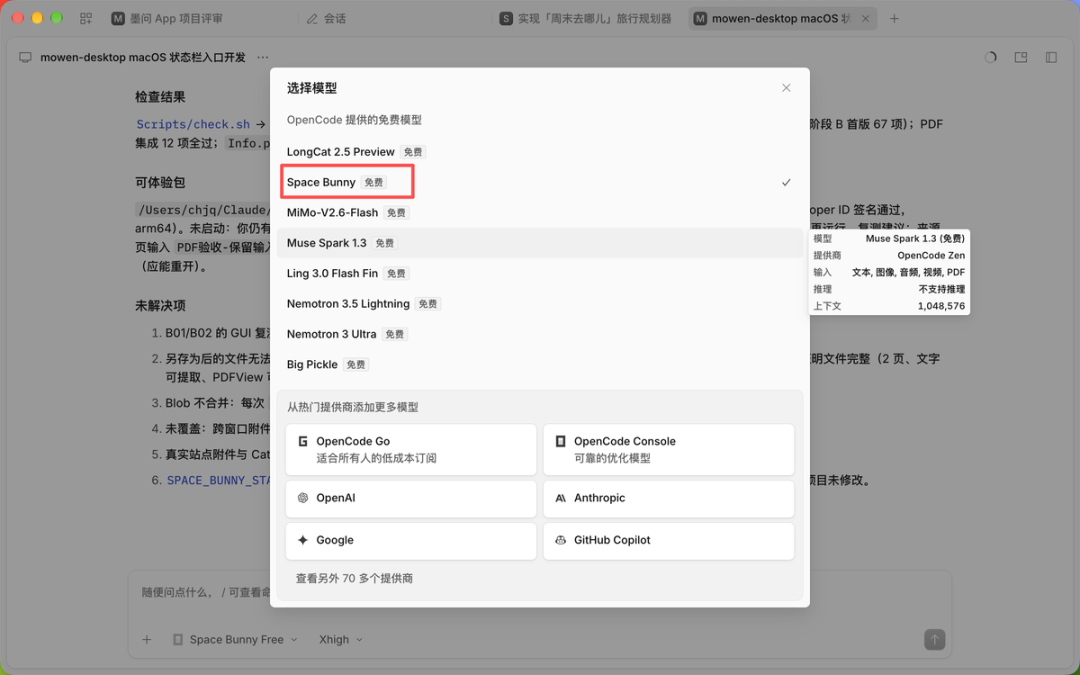The image size is (1080, 675).
Task: Click the OpenCode Go logo icon
Action: [x=302, y=442]
